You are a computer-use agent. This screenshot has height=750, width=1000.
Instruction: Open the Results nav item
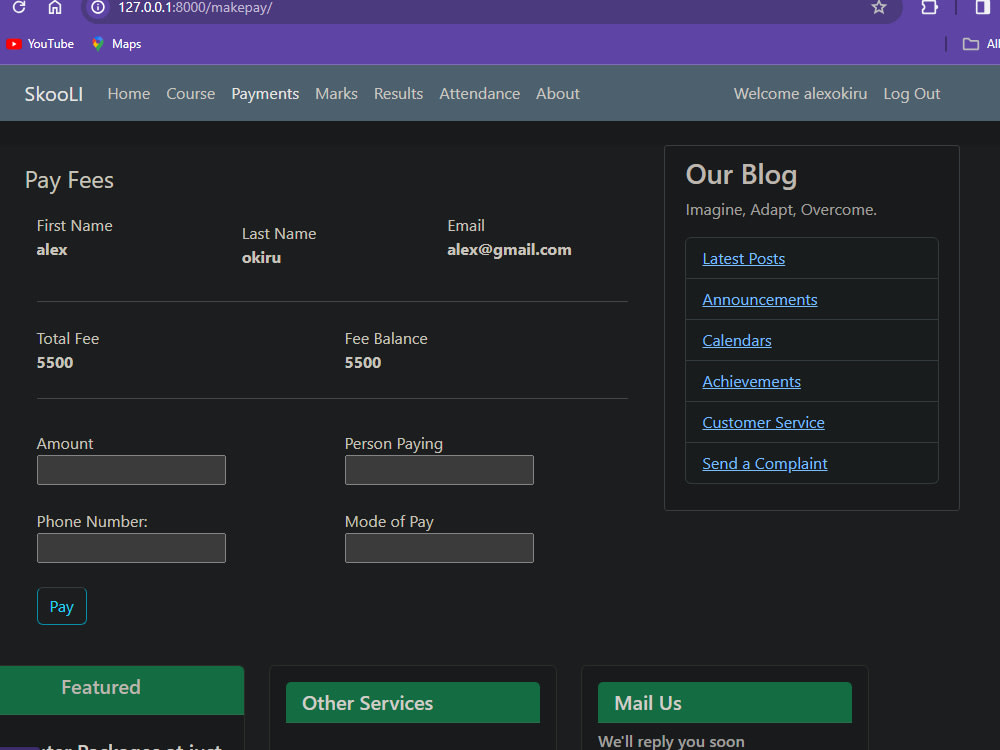point(399,94)
